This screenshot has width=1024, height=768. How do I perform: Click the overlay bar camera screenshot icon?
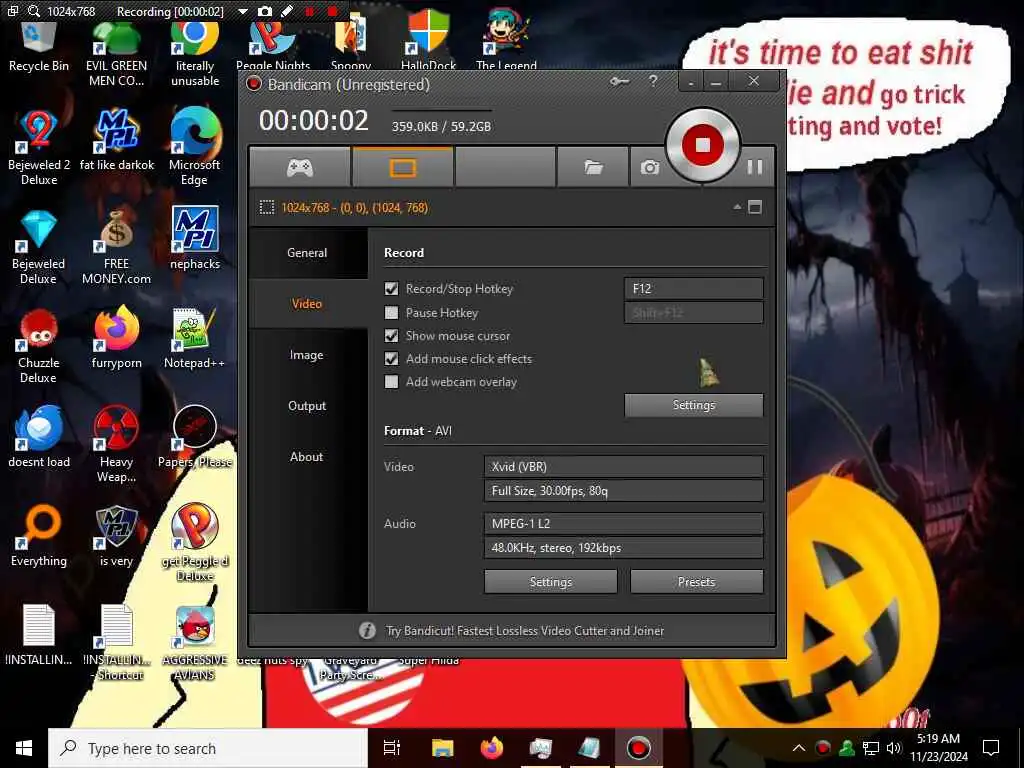(x=264, y=11)
